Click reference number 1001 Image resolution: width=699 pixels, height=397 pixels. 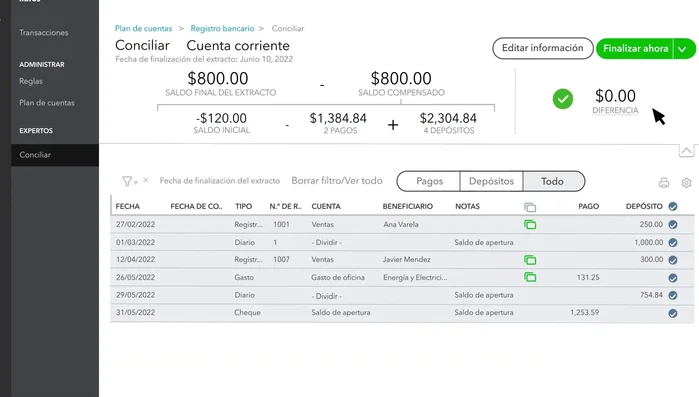click(x=281, y=225)
